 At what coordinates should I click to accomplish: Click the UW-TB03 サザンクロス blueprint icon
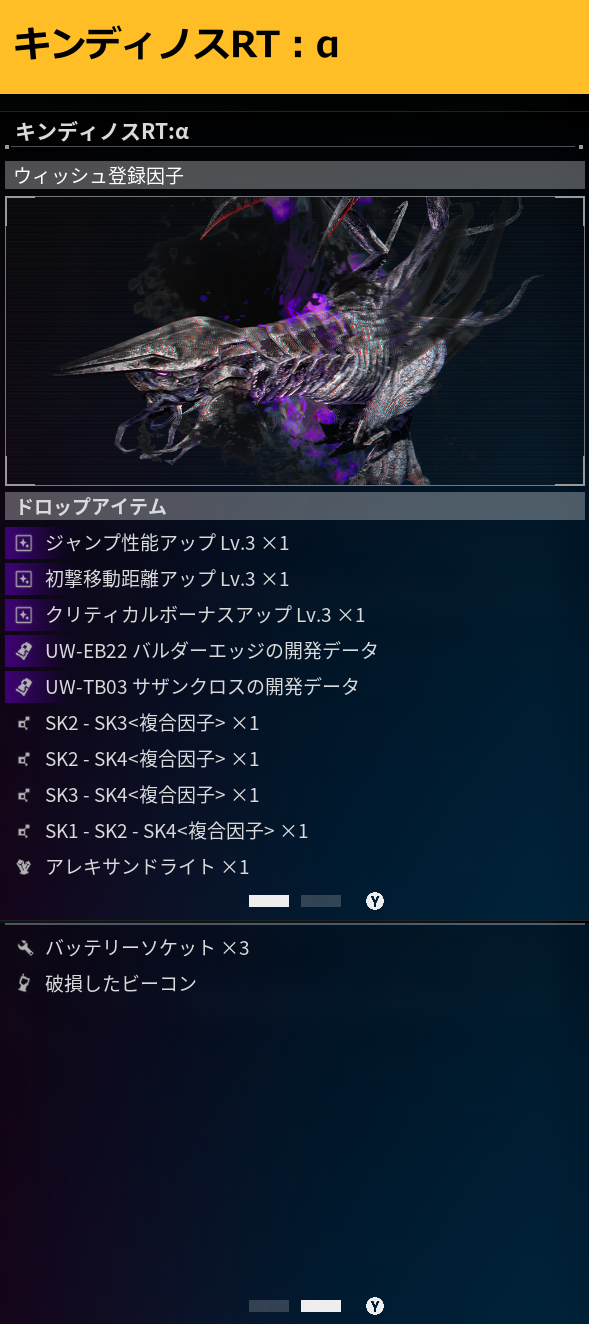(24, 687)
